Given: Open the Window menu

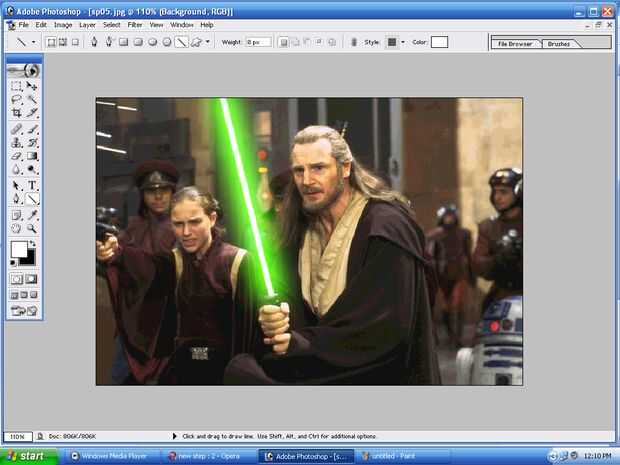Looking at the screenshot, I should 182,25.
